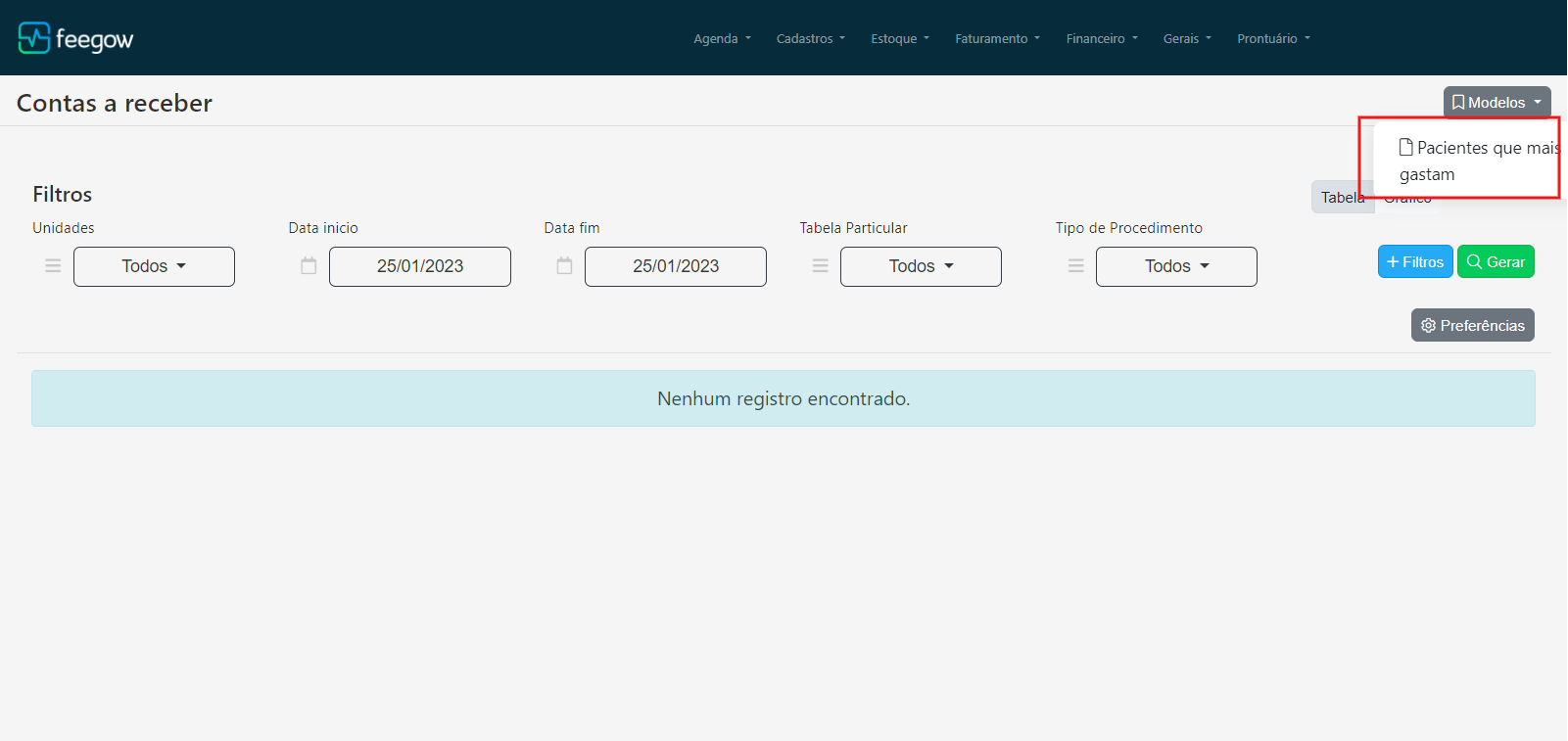Click list icon beside Tipo de Procedimento
Viewport: 1568px width, 741px height.
pos(1075,266)
